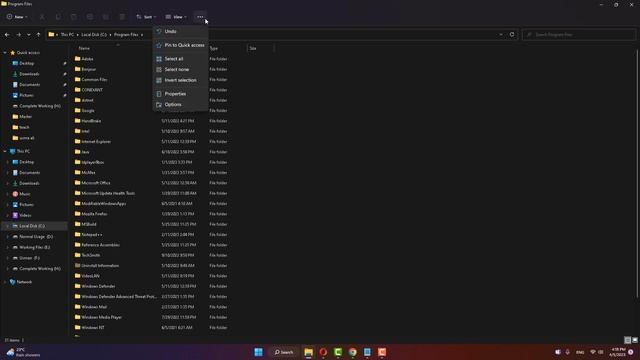Click the Google folder icon

(78, 110)
